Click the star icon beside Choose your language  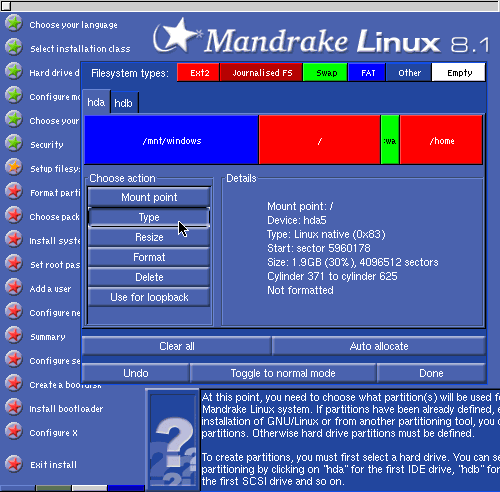coord(14,23)
